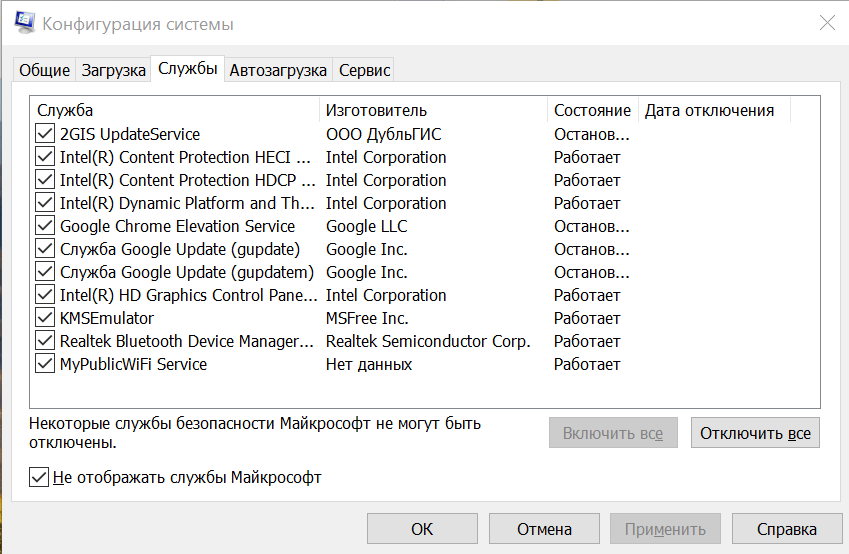The image size is (849, 554).
Task: Click Работает status of KMSEmulator row
Action: (x=587, y=318)
